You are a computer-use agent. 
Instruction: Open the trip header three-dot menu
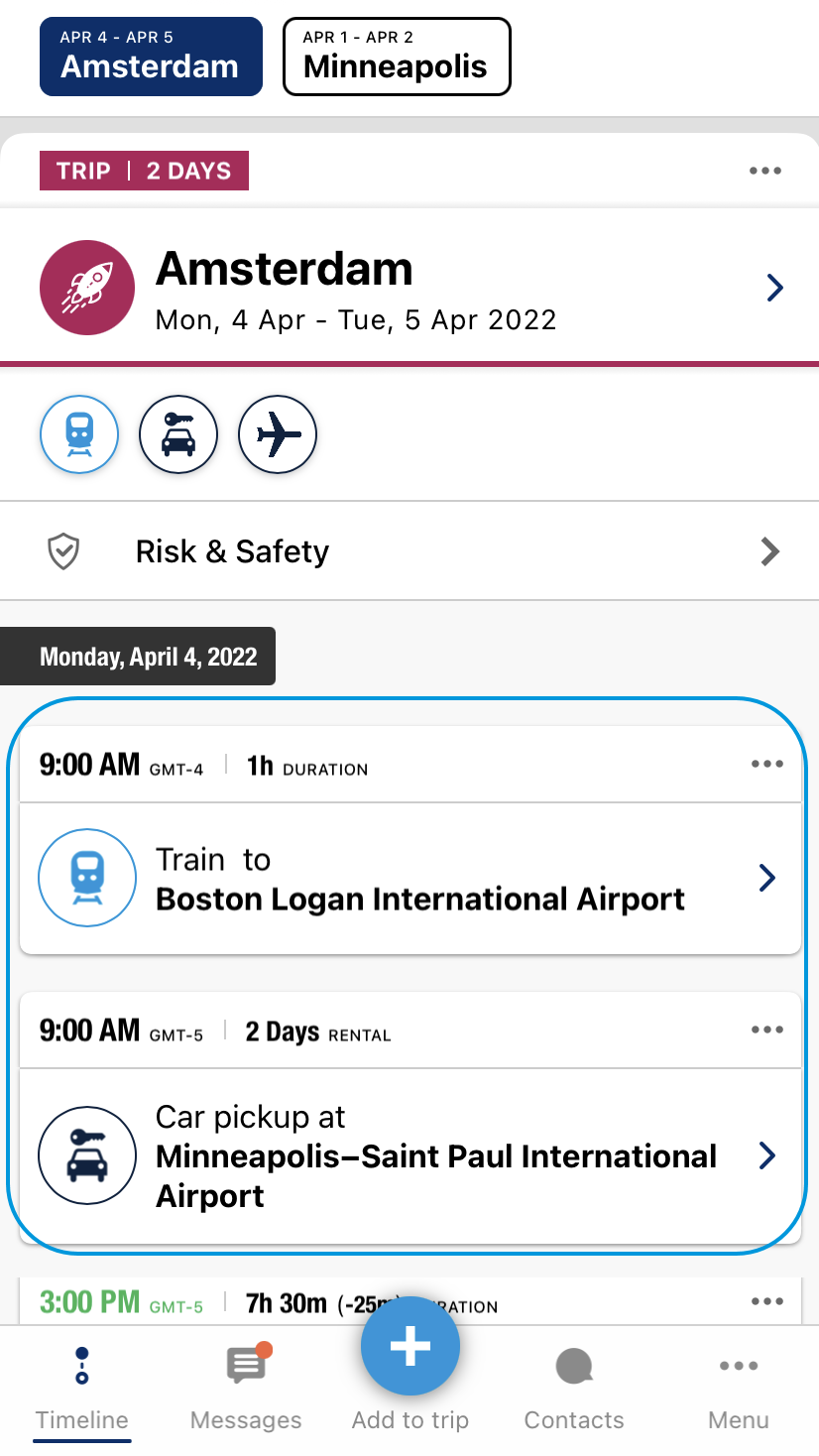(x=765, y=171)
